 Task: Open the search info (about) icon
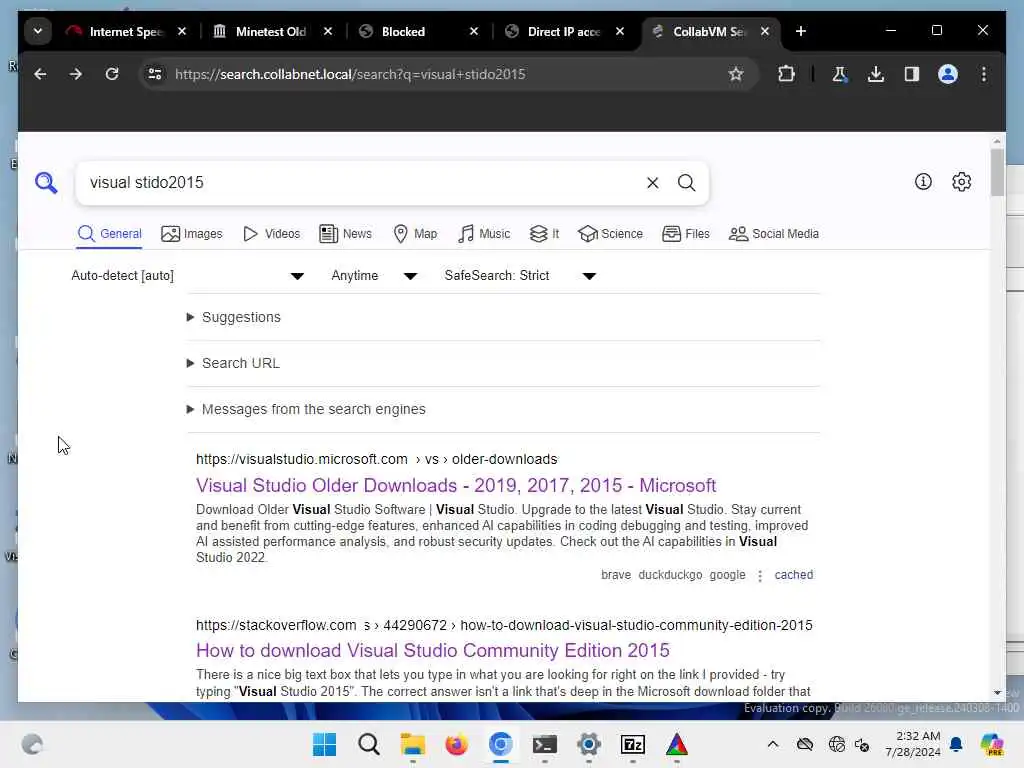tap(923, 182)
